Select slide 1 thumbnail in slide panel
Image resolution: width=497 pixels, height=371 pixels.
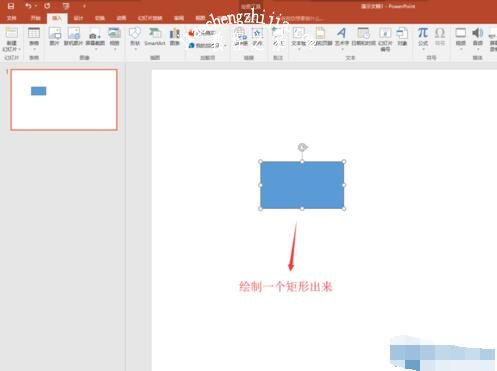(x=64, y=100)
